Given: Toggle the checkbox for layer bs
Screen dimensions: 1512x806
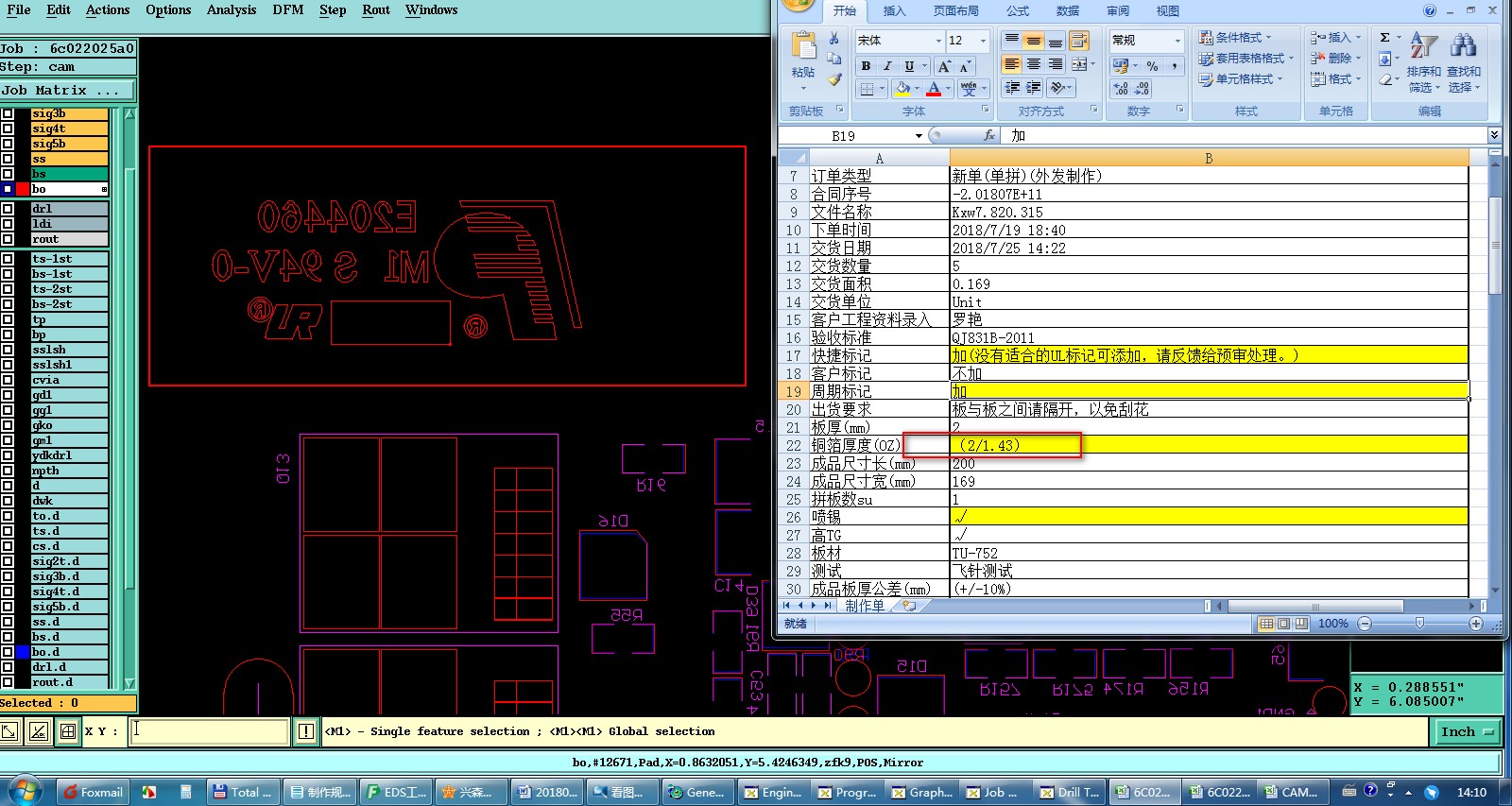Looking at the screenshot, I should tap(8, 174).
